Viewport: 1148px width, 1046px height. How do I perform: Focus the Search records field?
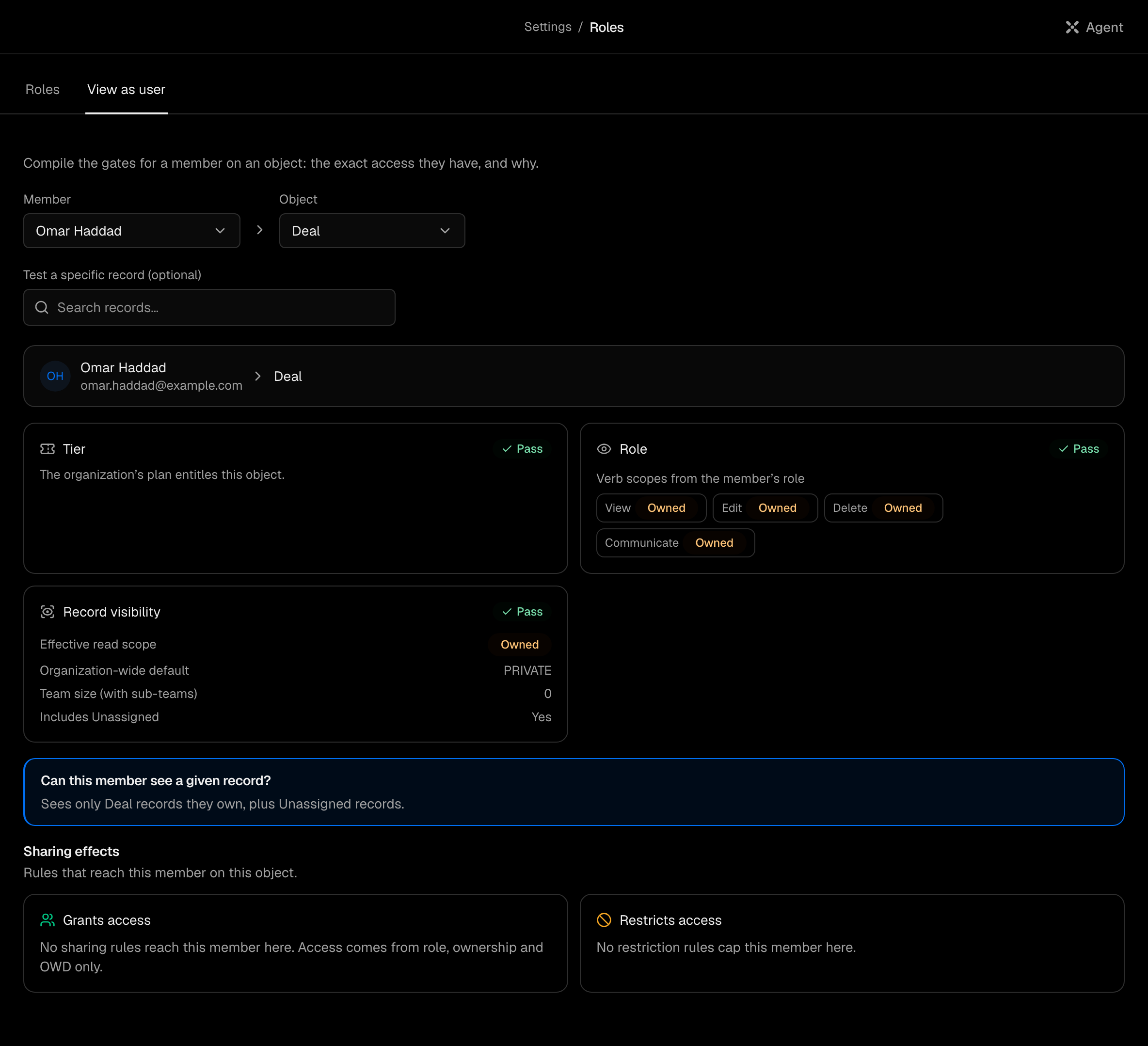click(209, 307)
